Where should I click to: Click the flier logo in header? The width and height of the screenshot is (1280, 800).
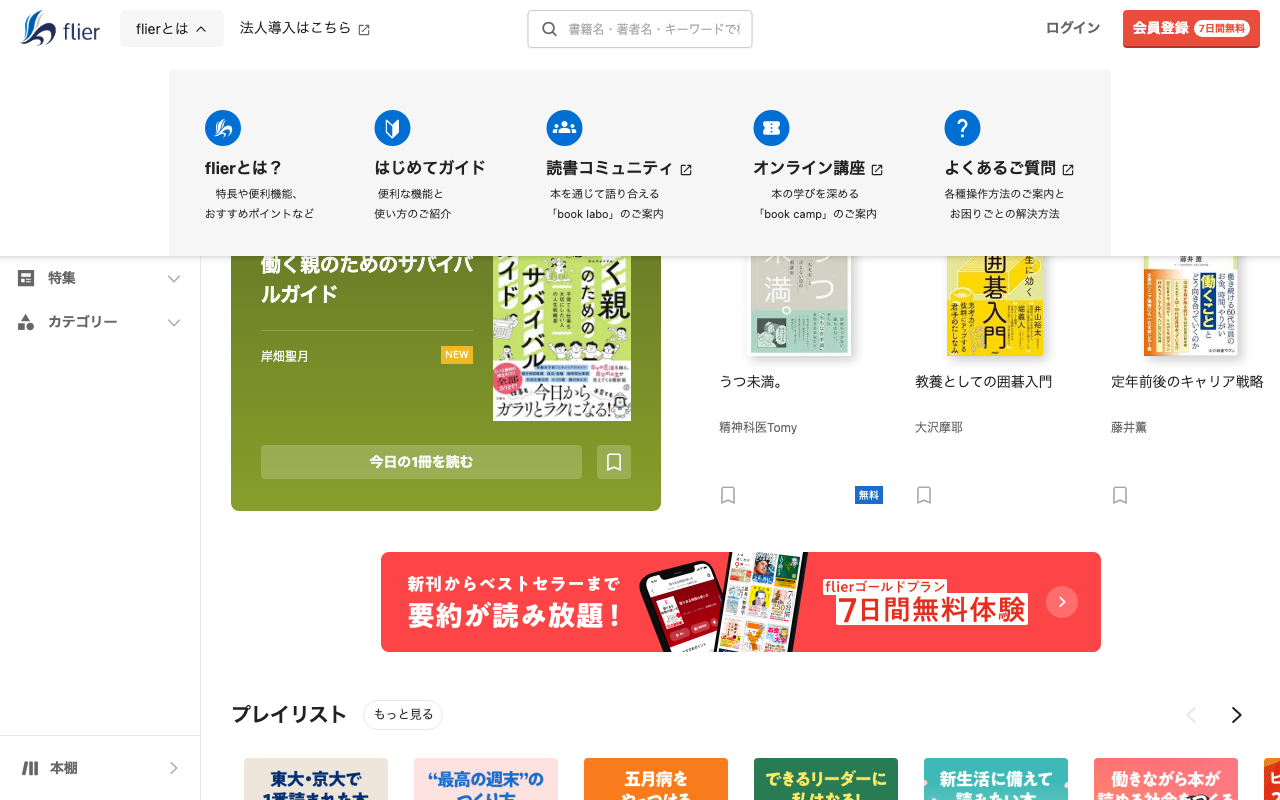pyautogui.click(x=60, y=29)
